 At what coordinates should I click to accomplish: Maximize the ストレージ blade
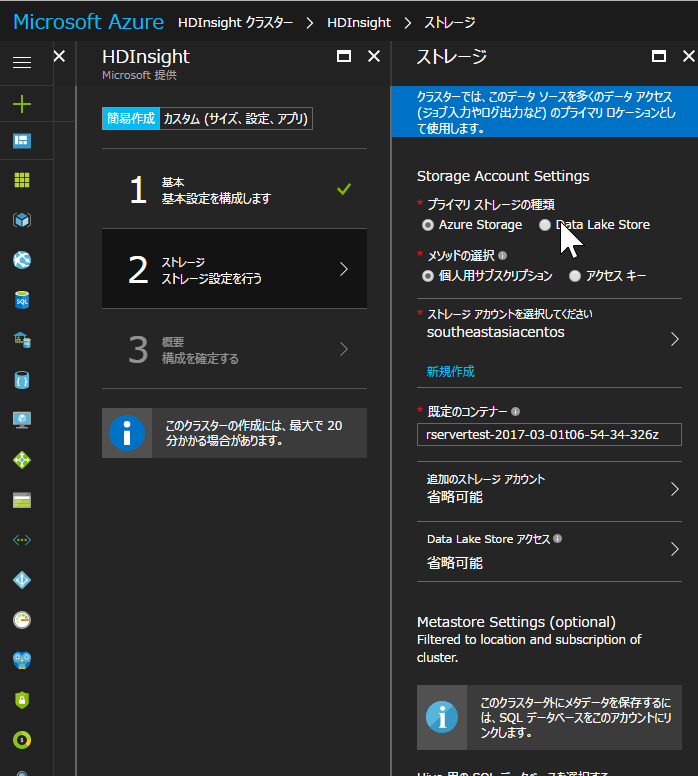pos(658,56)
